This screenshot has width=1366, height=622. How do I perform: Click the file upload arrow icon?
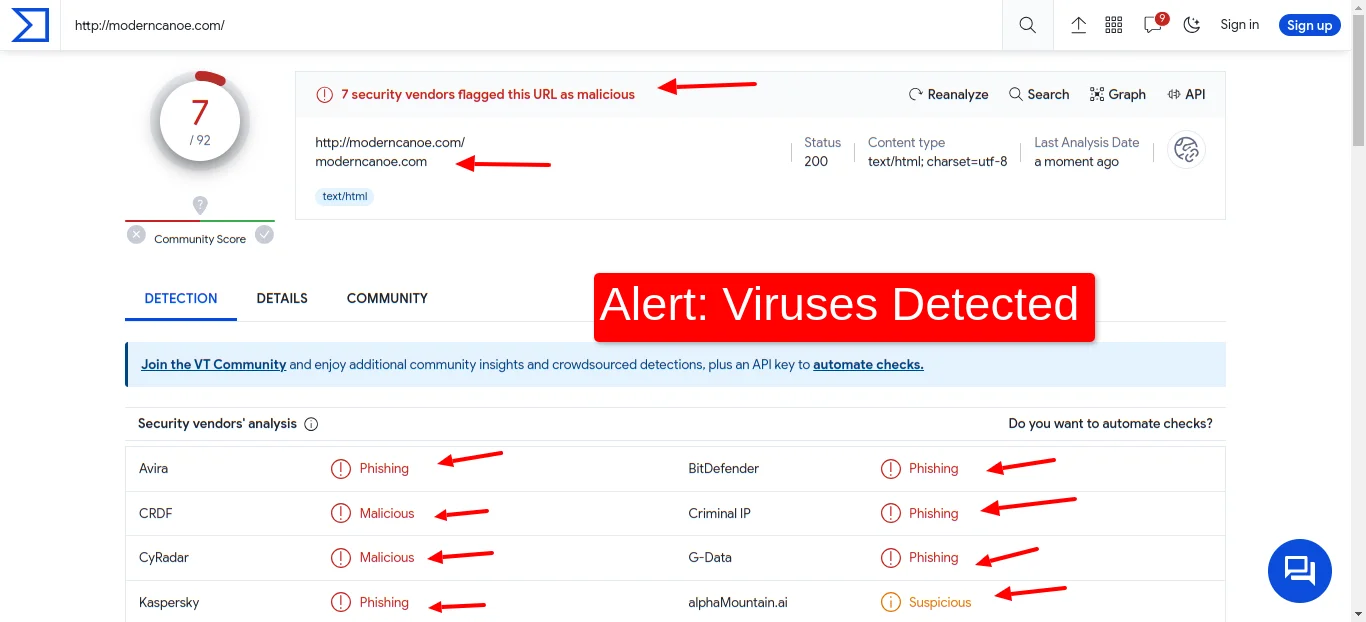click(x=1078, y=24)
